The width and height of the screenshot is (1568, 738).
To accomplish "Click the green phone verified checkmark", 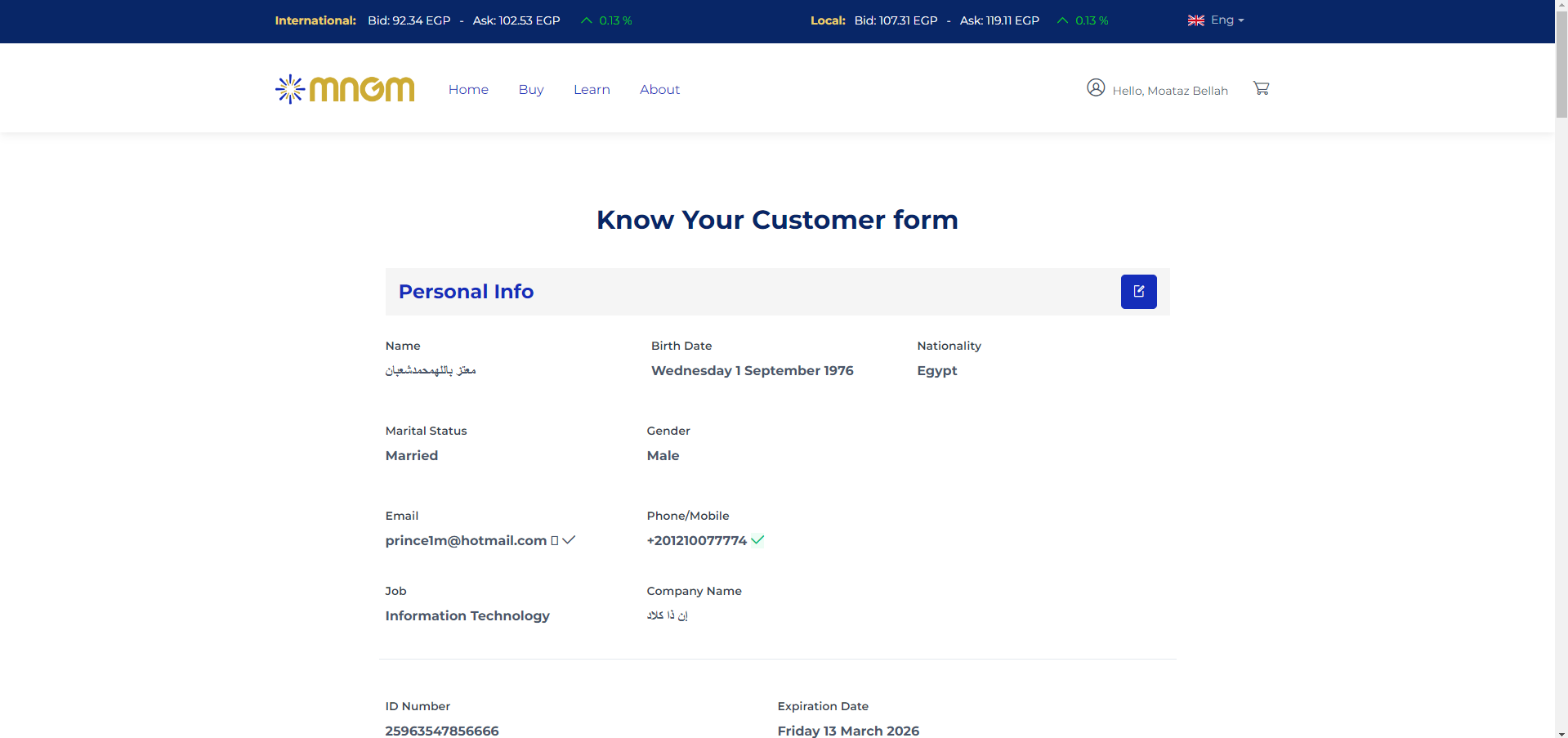I will pyautogui.click(x=757, y=539).
